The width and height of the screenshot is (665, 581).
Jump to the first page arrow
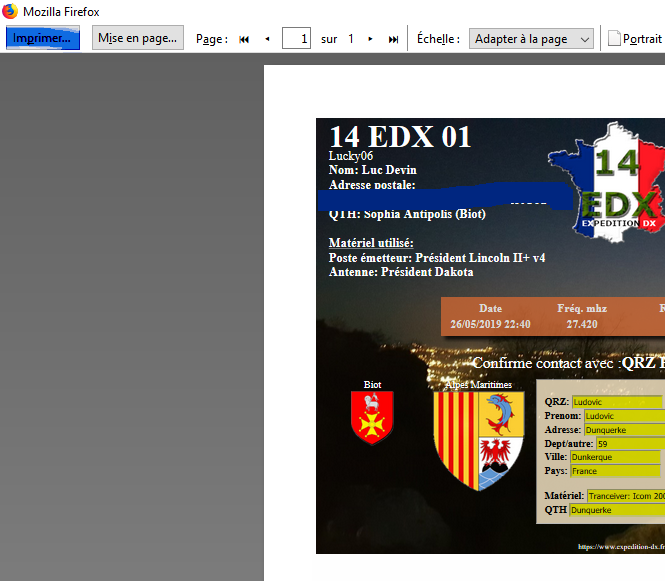244,39
